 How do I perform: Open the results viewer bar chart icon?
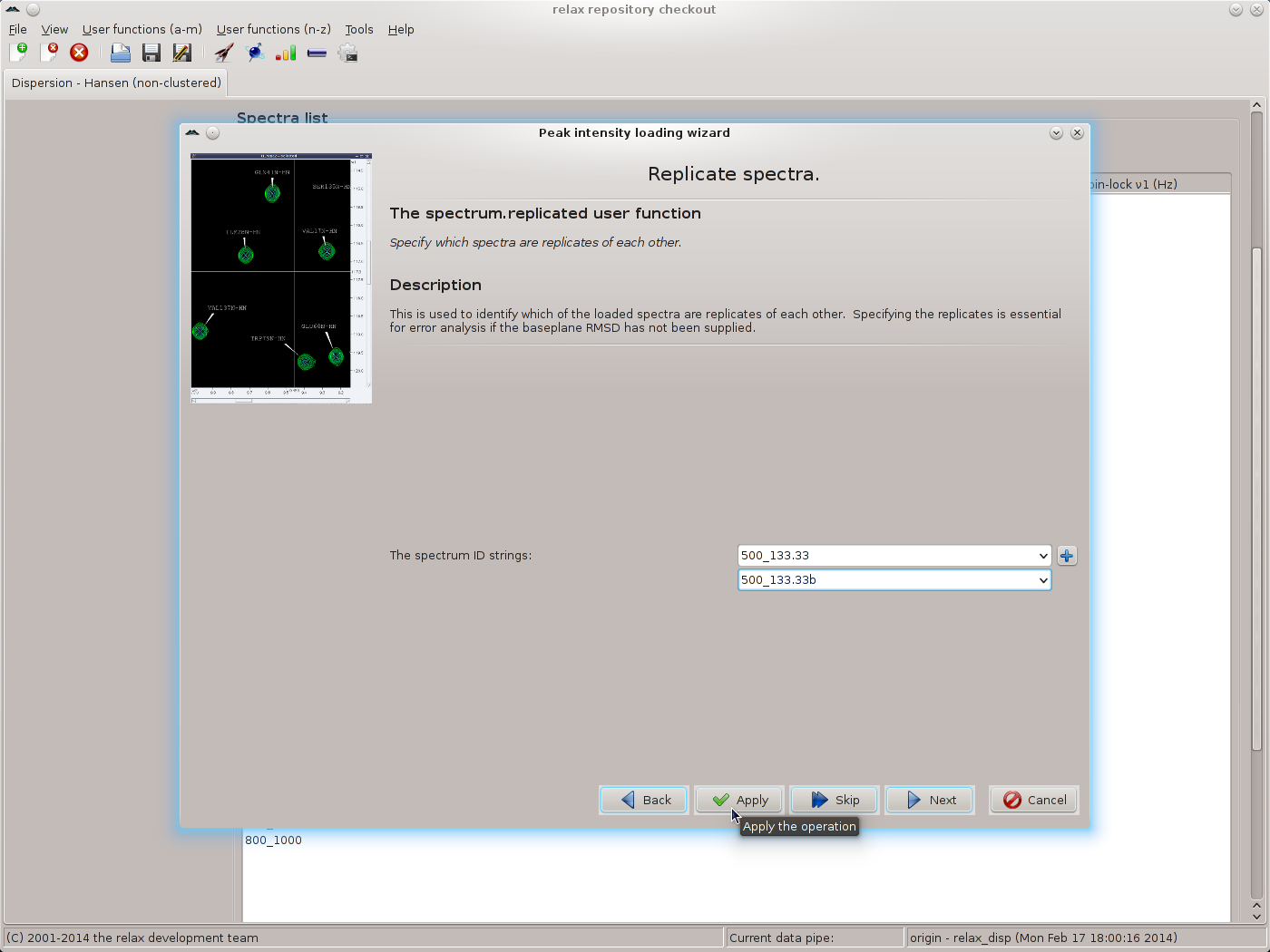(x=286, y=53)
